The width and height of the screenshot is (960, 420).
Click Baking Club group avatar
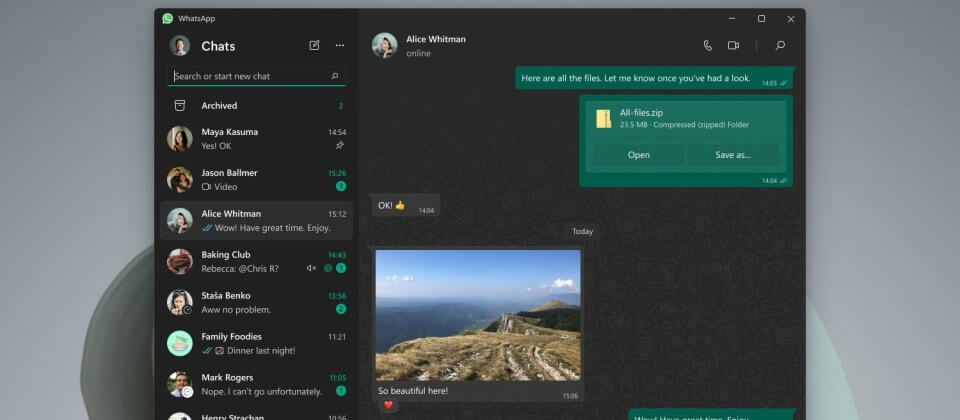pos(180,261)
